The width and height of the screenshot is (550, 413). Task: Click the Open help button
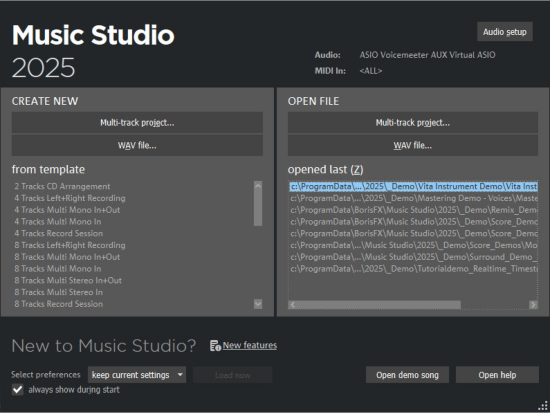tap(497, 375)
